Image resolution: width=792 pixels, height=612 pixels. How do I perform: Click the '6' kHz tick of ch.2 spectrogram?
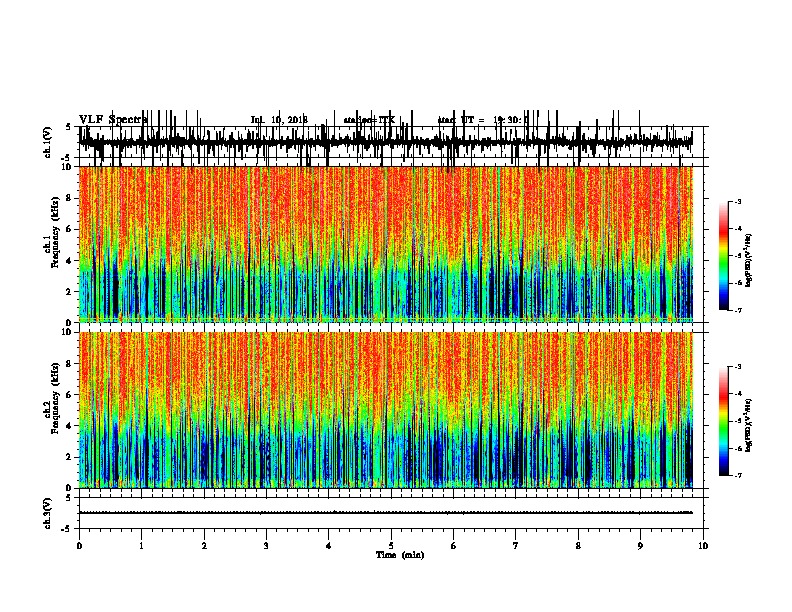(x=69, y=394)
